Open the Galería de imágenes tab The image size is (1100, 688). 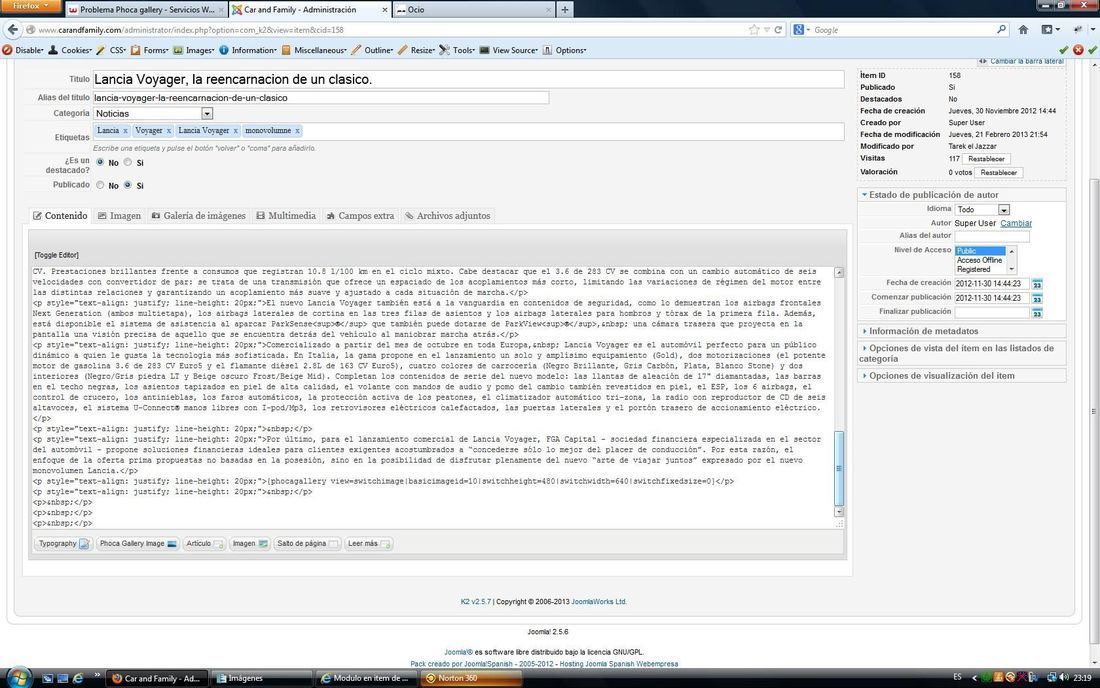click(x=199, y=216)
